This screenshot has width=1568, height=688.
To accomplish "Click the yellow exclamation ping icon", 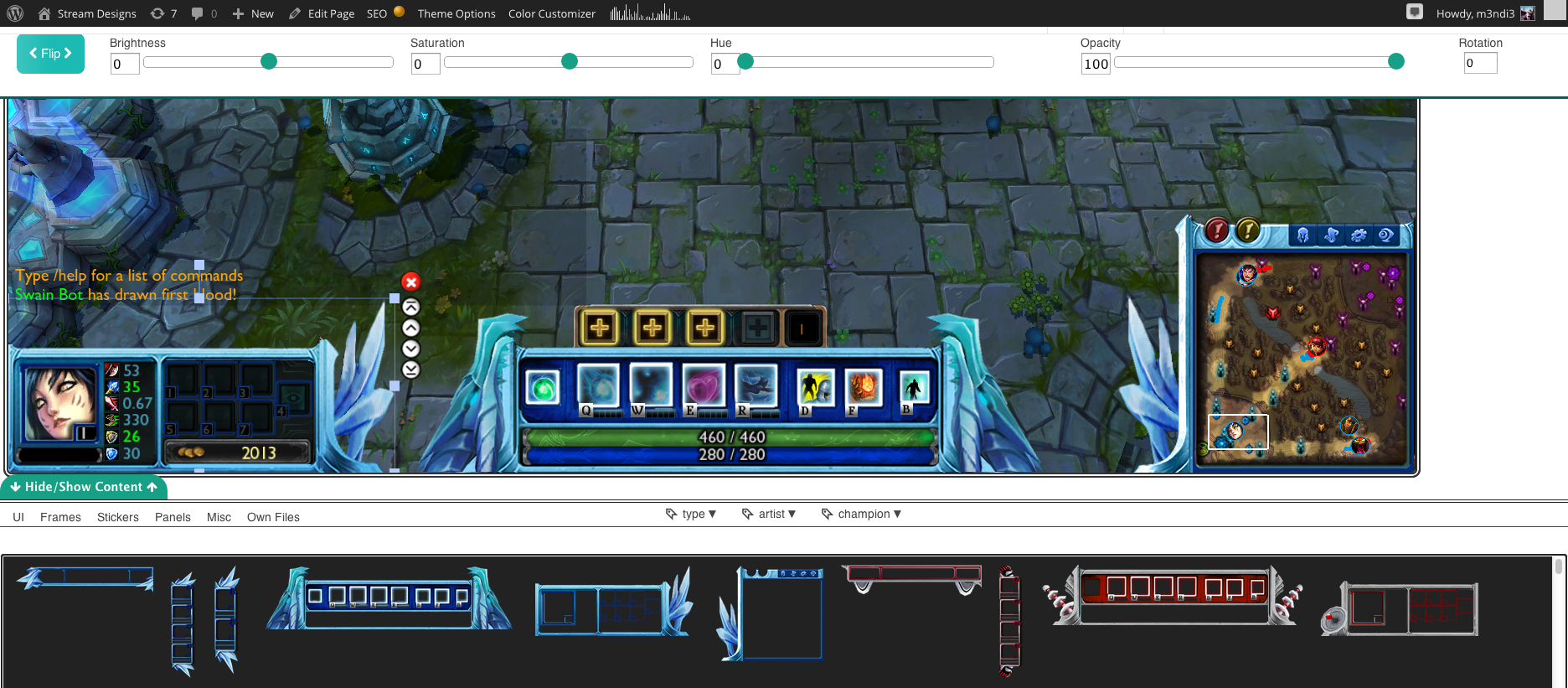I will pyautogui.click(x=1247, y=230).
